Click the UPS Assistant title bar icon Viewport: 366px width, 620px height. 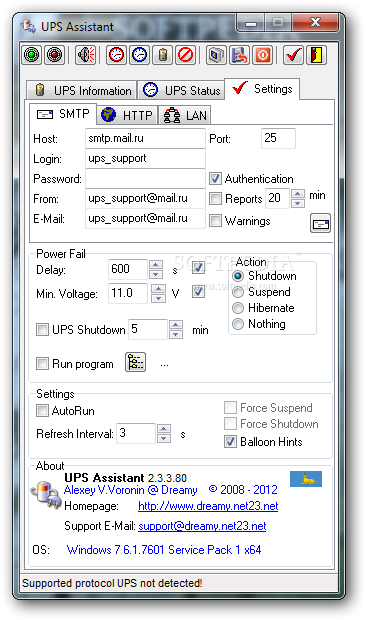point(28,26)
